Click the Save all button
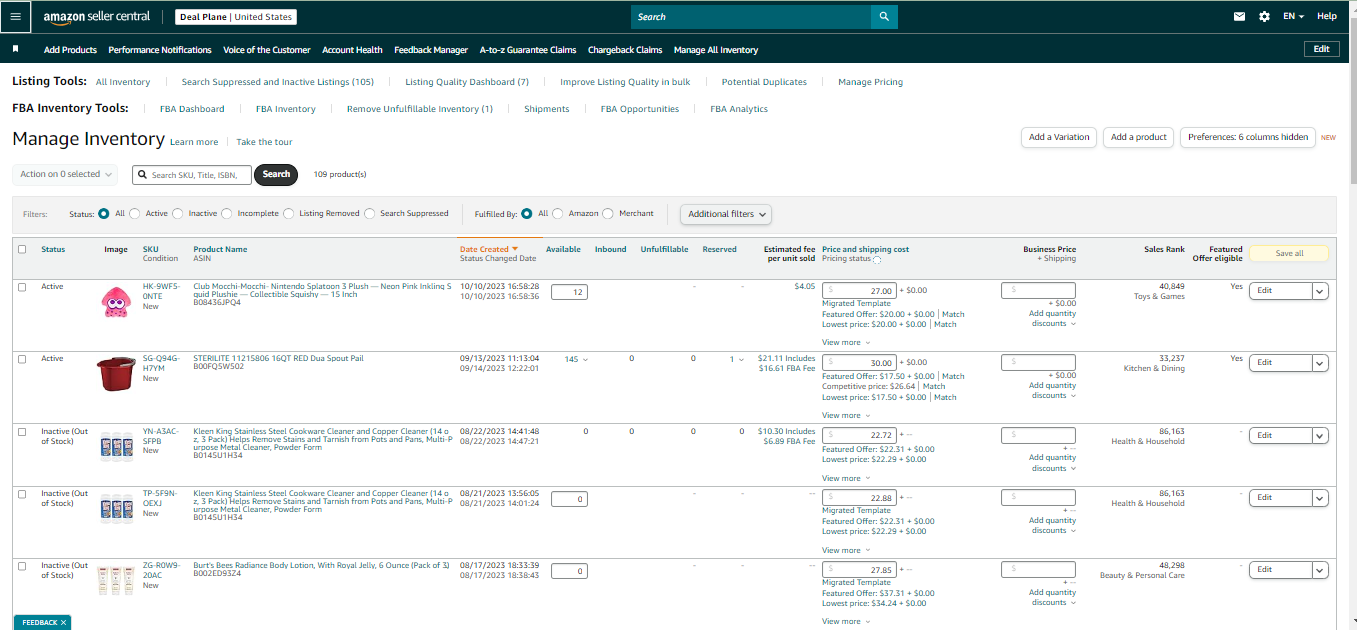The image size is (1357, 630). pos(1289,253)
